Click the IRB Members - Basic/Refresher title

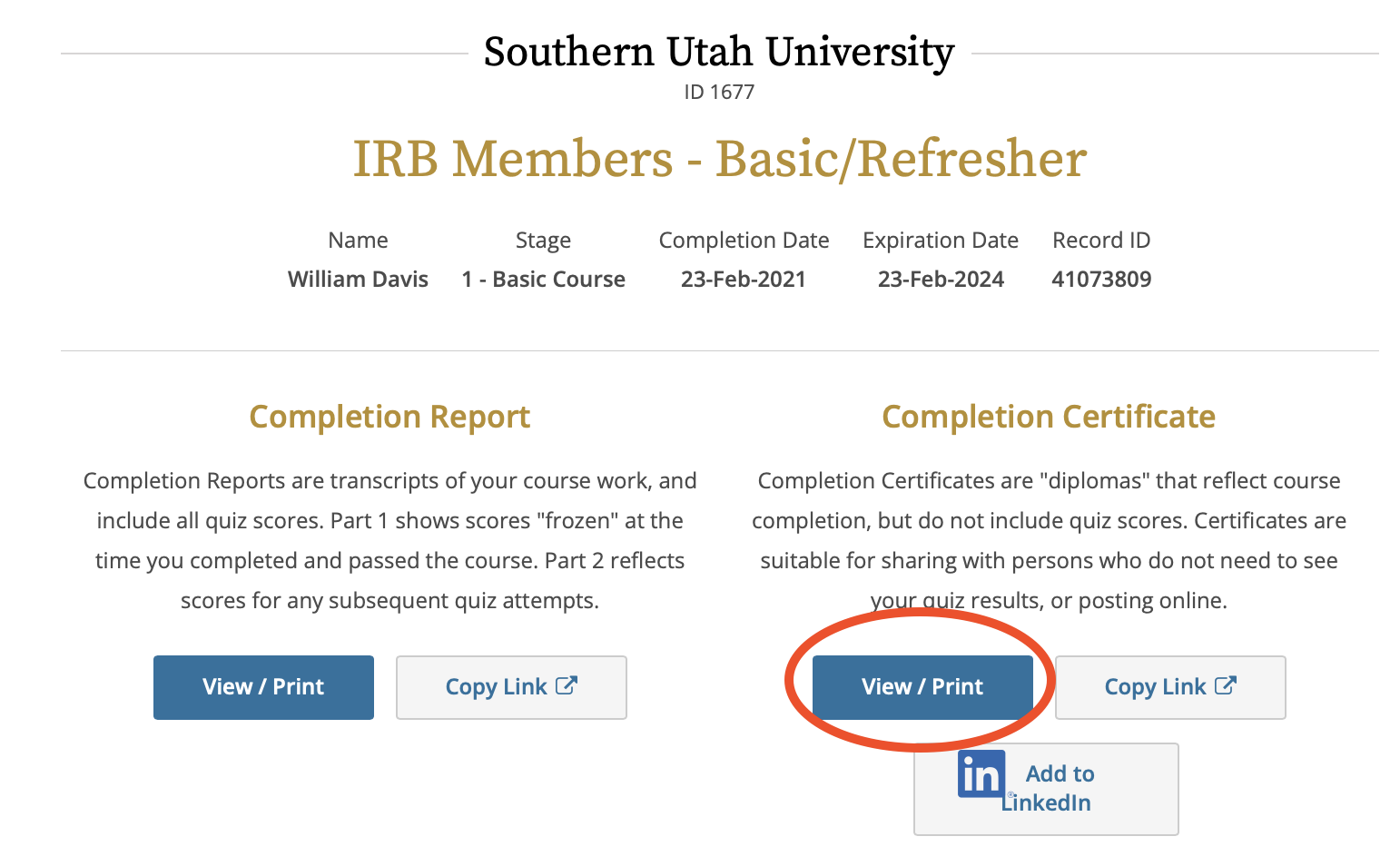pos(719,159)
